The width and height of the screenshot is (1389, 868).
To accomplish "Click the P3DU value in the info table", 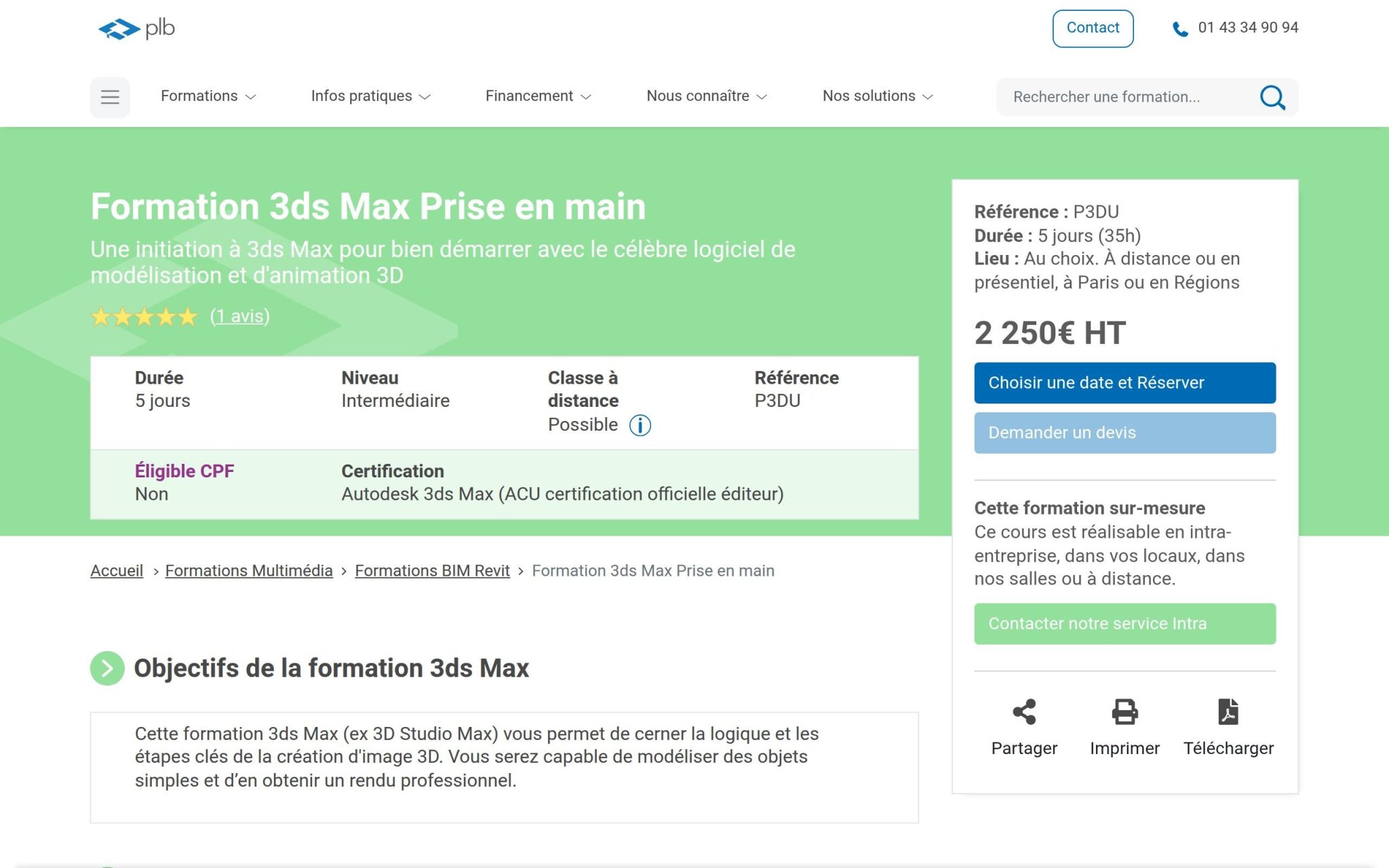I will [777, 401].
